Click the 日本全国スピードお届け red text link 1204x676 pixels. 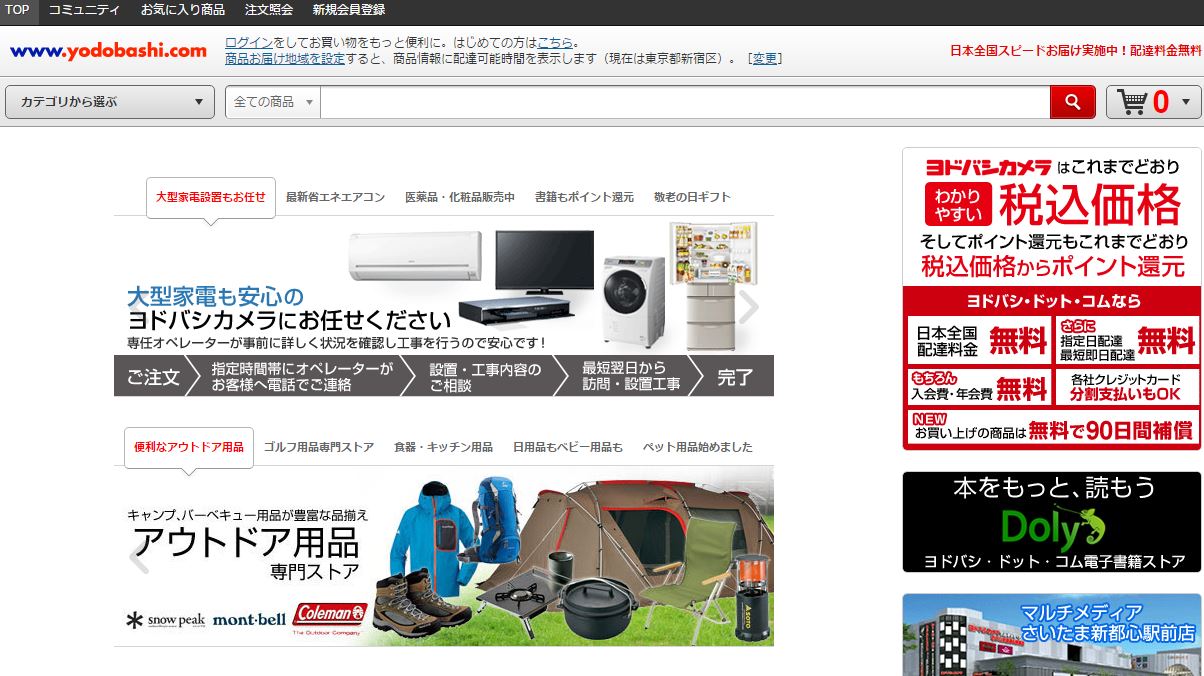pos(1075,50)
